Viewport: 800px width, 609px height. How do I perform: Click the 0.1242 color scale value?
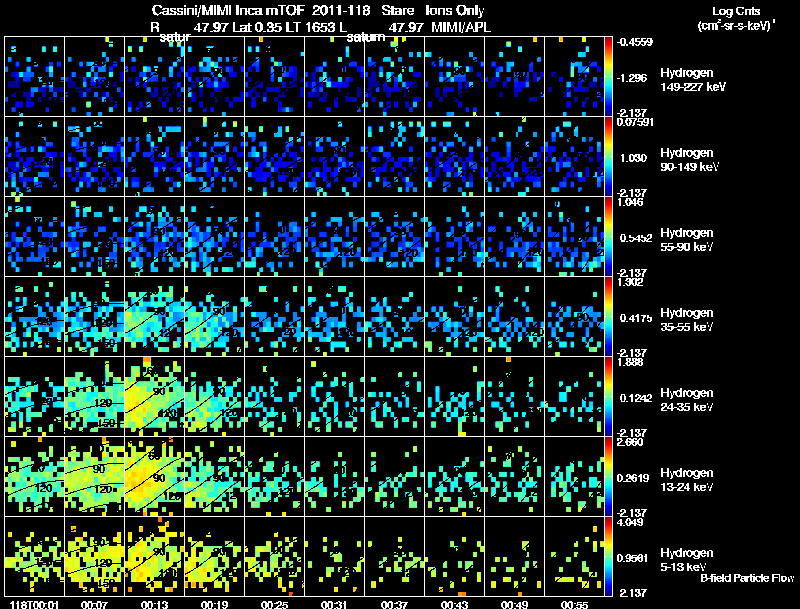coord(636,398)
